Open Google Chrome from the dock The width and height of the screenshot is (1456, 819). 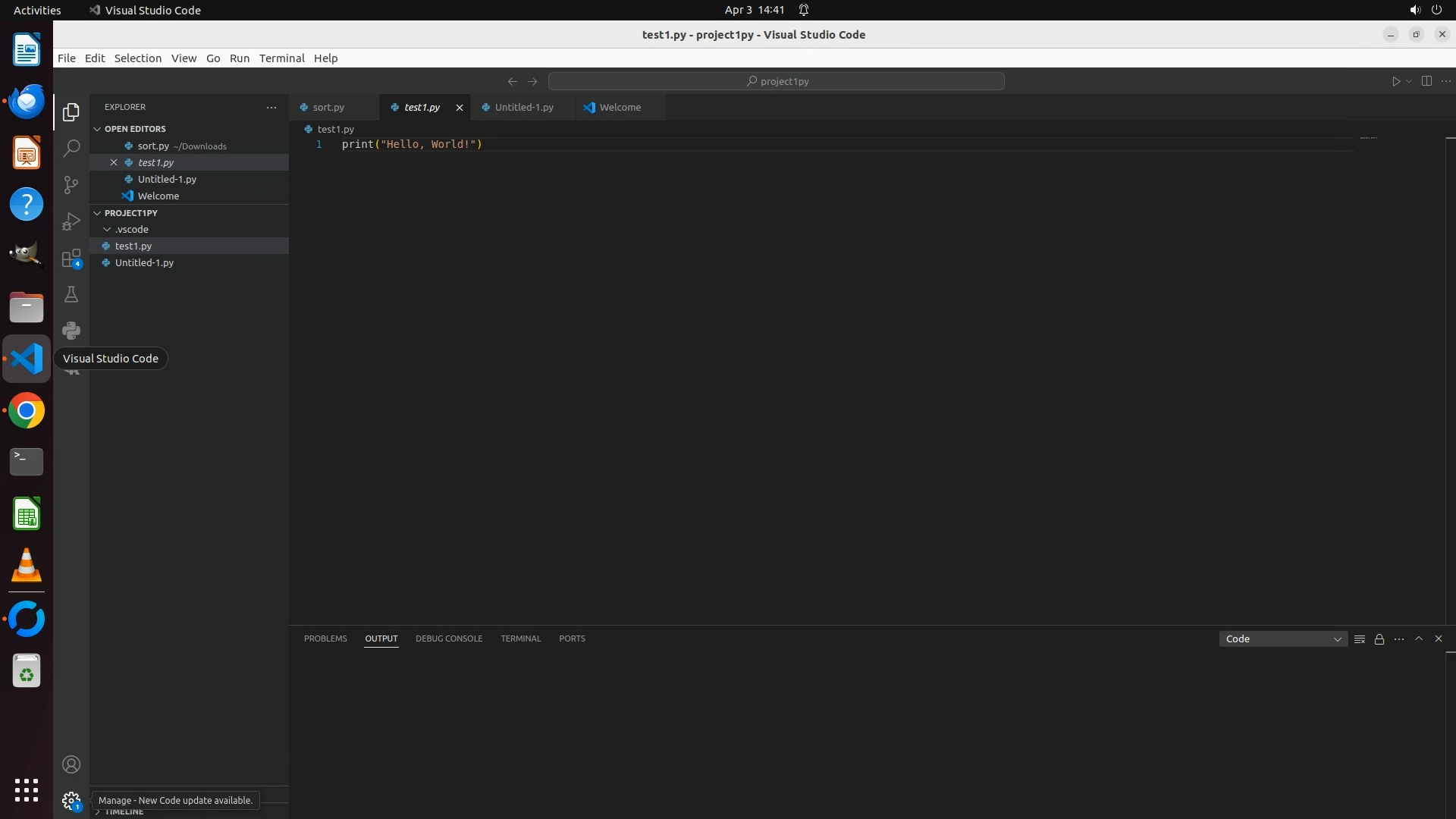[27, 411]
